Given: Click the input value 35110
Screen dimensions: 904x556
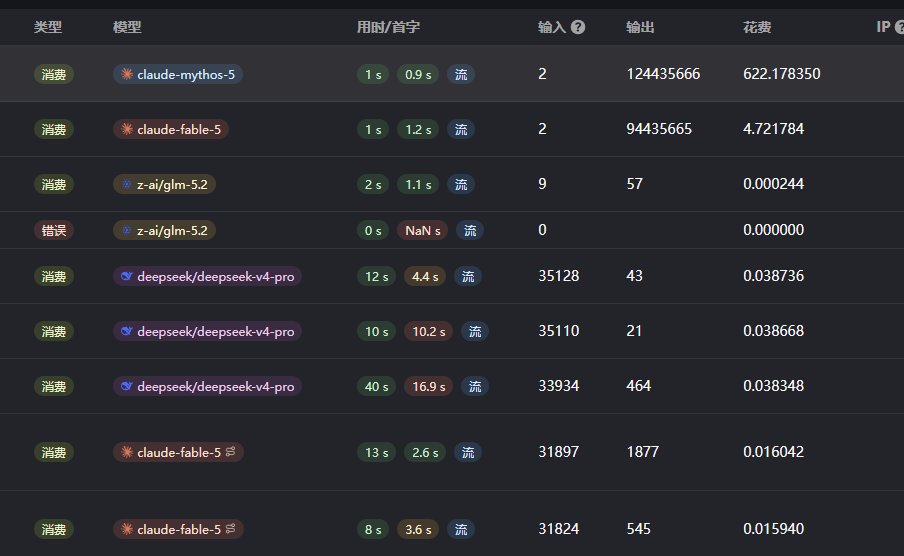Looking at the screenshot, I should (559, 330).
